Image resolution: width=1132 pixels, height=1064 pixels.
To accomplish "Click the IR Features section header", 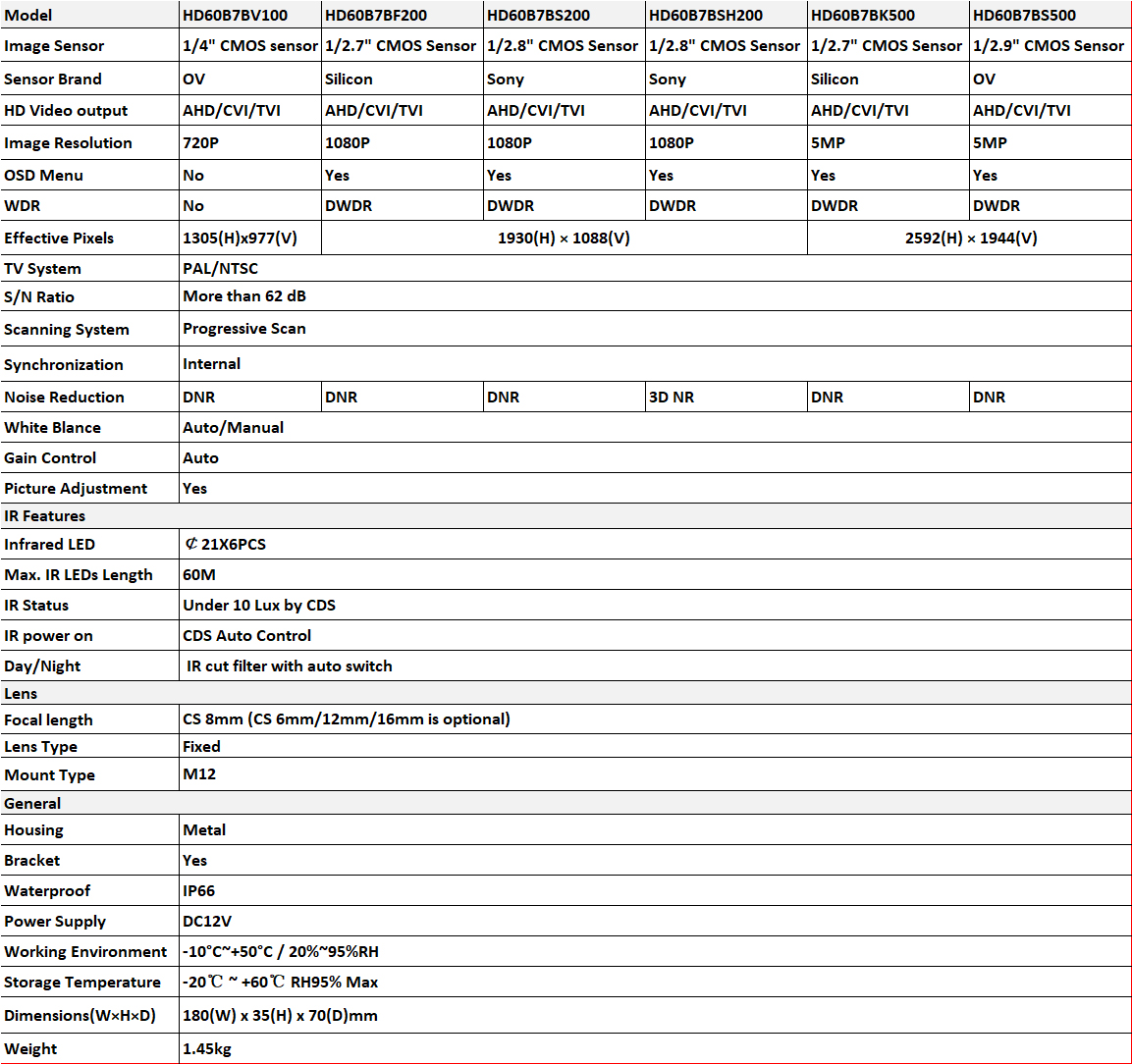I will [x=45, y=515].
